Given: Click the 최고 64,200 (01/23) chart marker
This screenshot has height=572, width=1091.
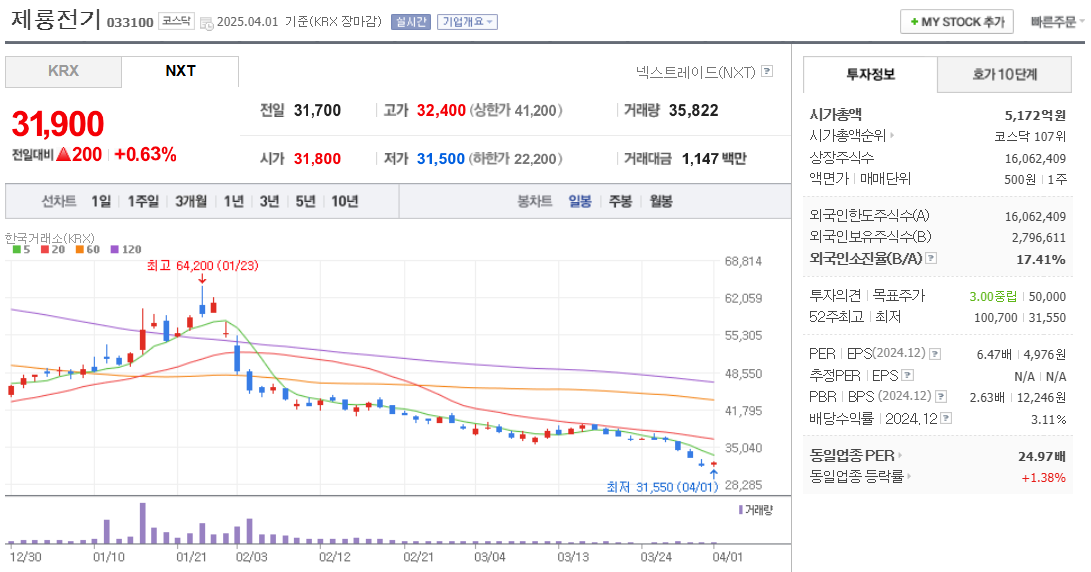Looking at the screenshot, I should click(x=202, y=266).
